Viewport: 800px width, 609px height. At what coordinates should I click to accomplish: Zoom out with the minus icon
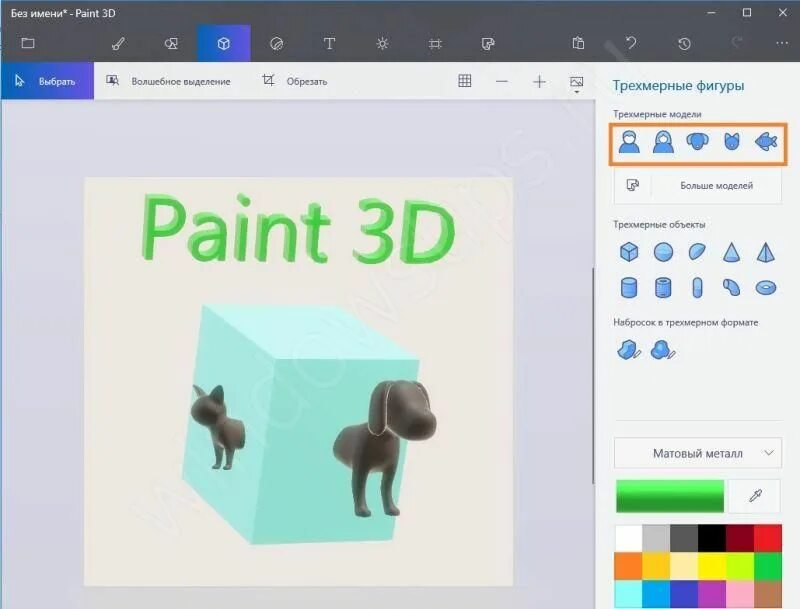pyautogui.click(x=502, y=82)
